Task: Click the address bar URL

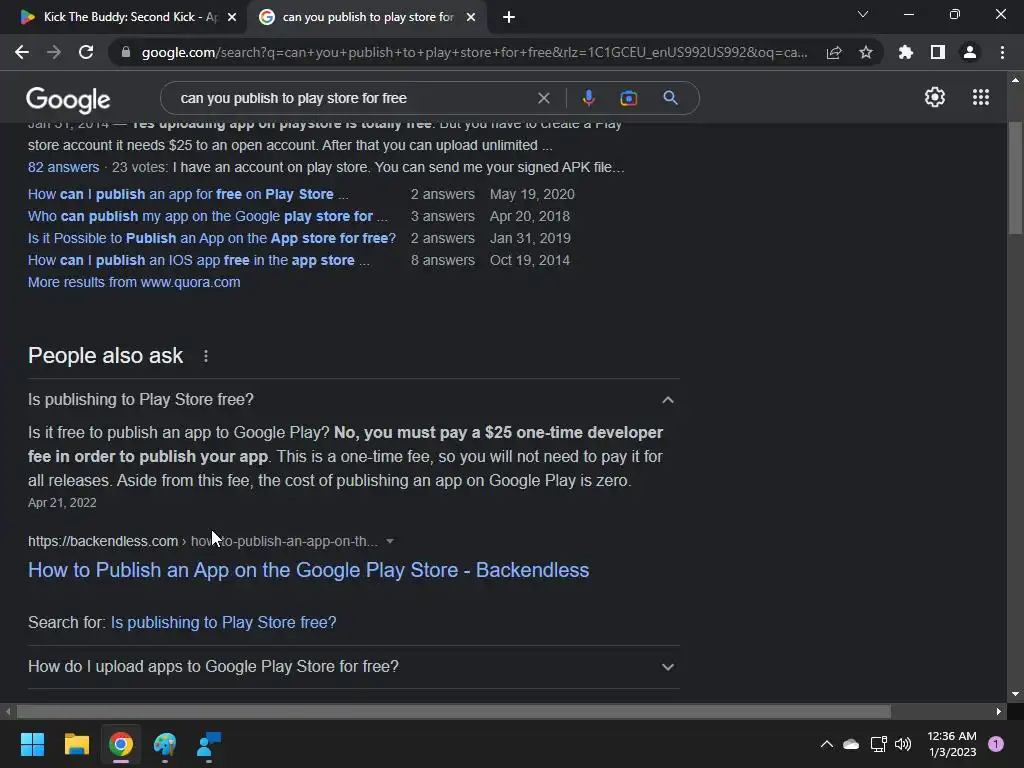Action: [475, 52]
